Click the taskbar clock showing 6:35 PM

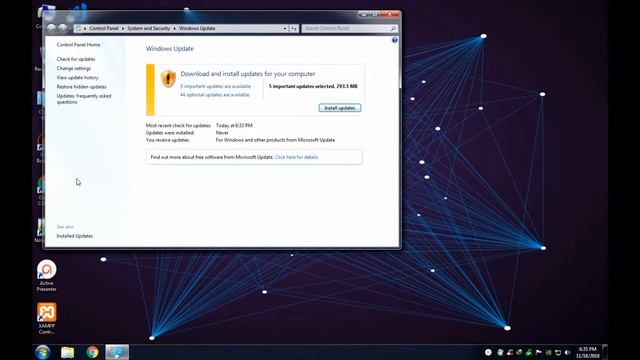click(588, 352)
